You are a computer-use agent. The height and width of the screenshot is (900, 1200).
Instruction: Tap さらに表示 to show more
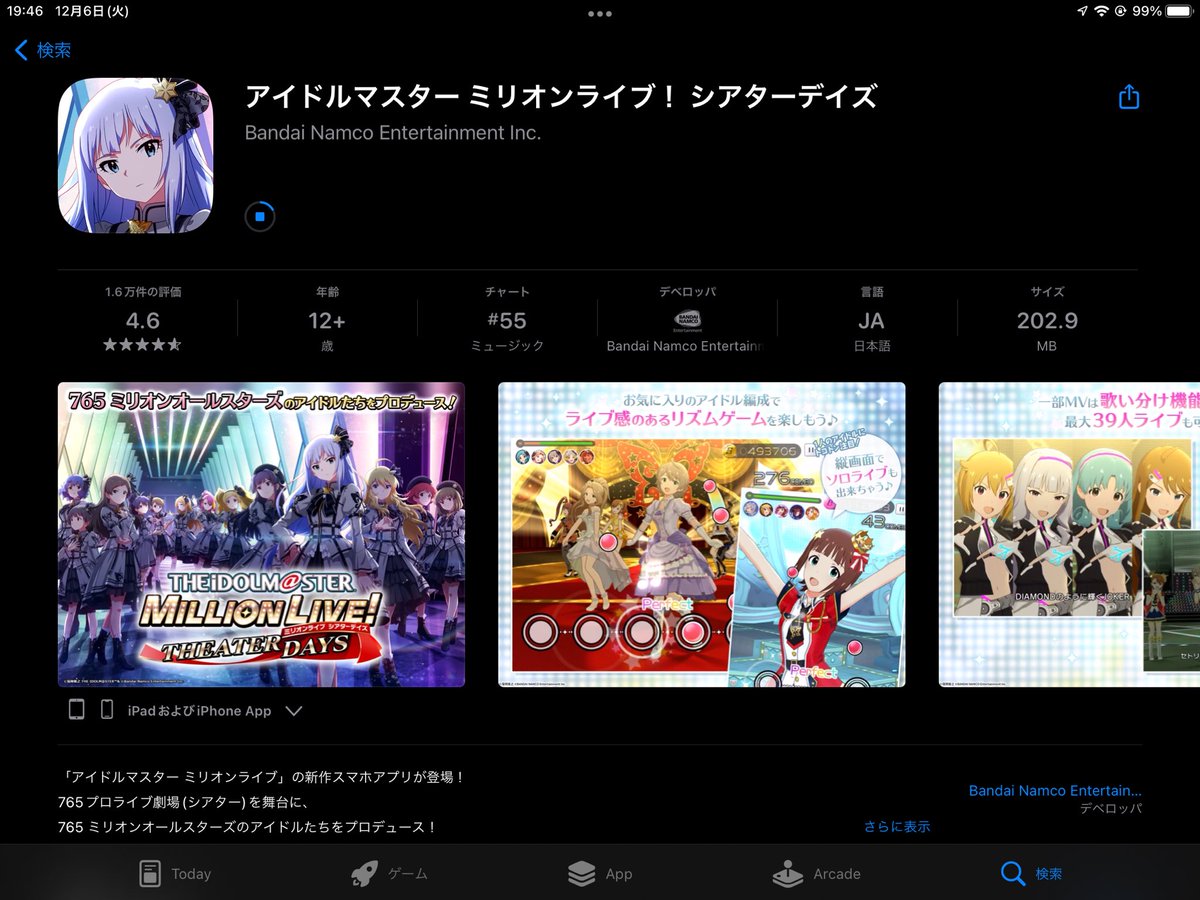(x=897, y=826)
